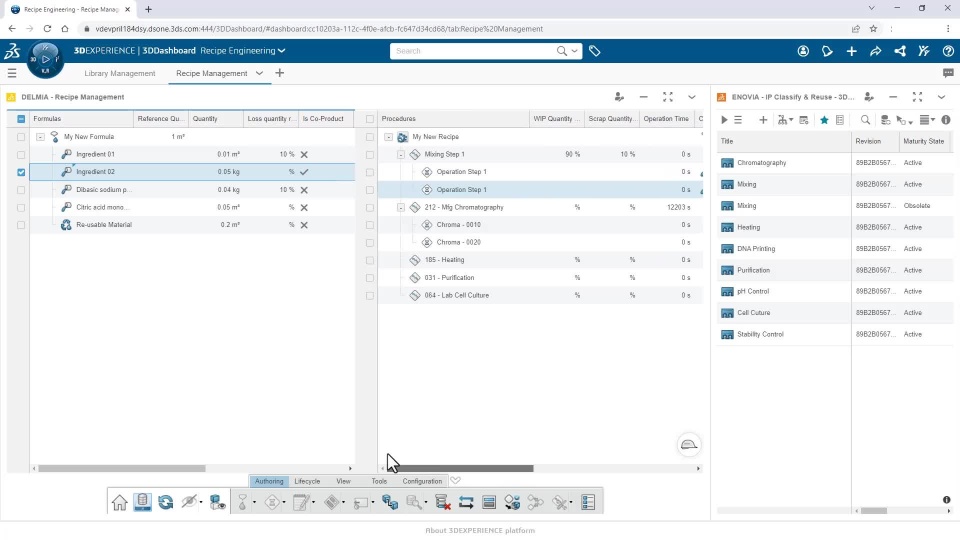This screenshot has width=960, height=540.
Task: Focus the top Search input field
Action: coord(474,51)
